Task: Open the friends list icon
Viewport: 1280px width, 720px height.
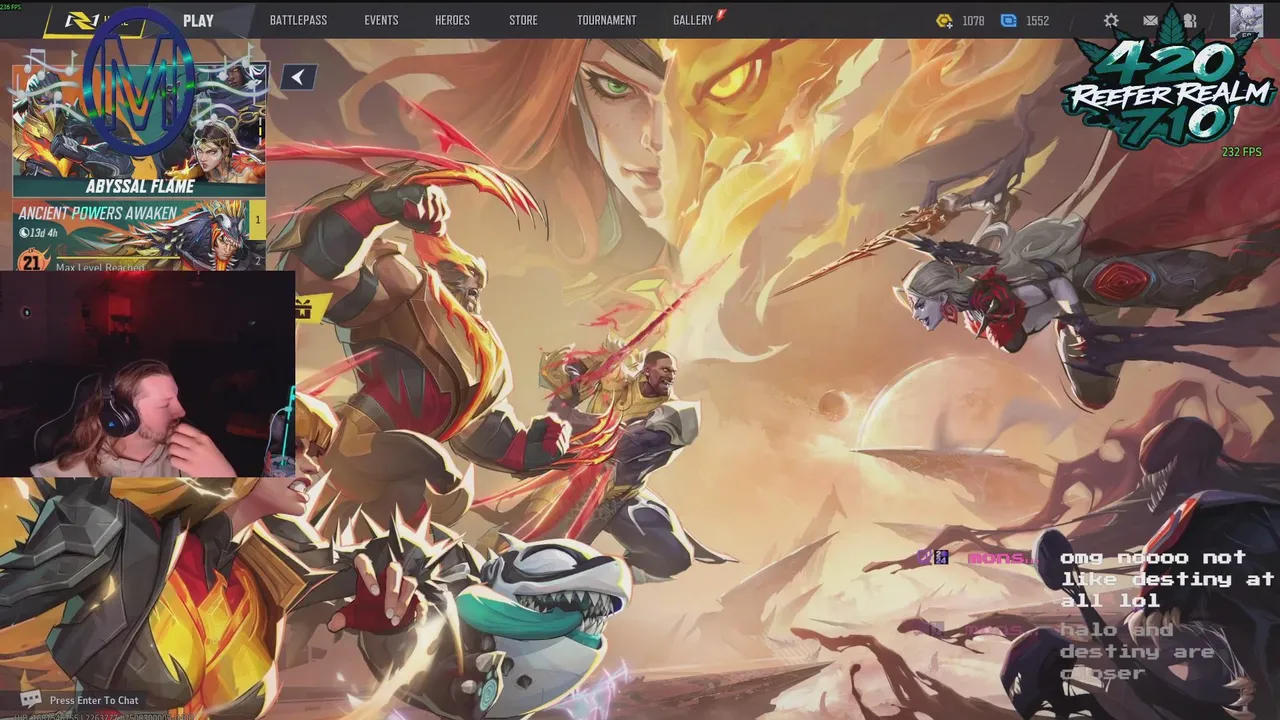Action: [x=1190, y=20]
